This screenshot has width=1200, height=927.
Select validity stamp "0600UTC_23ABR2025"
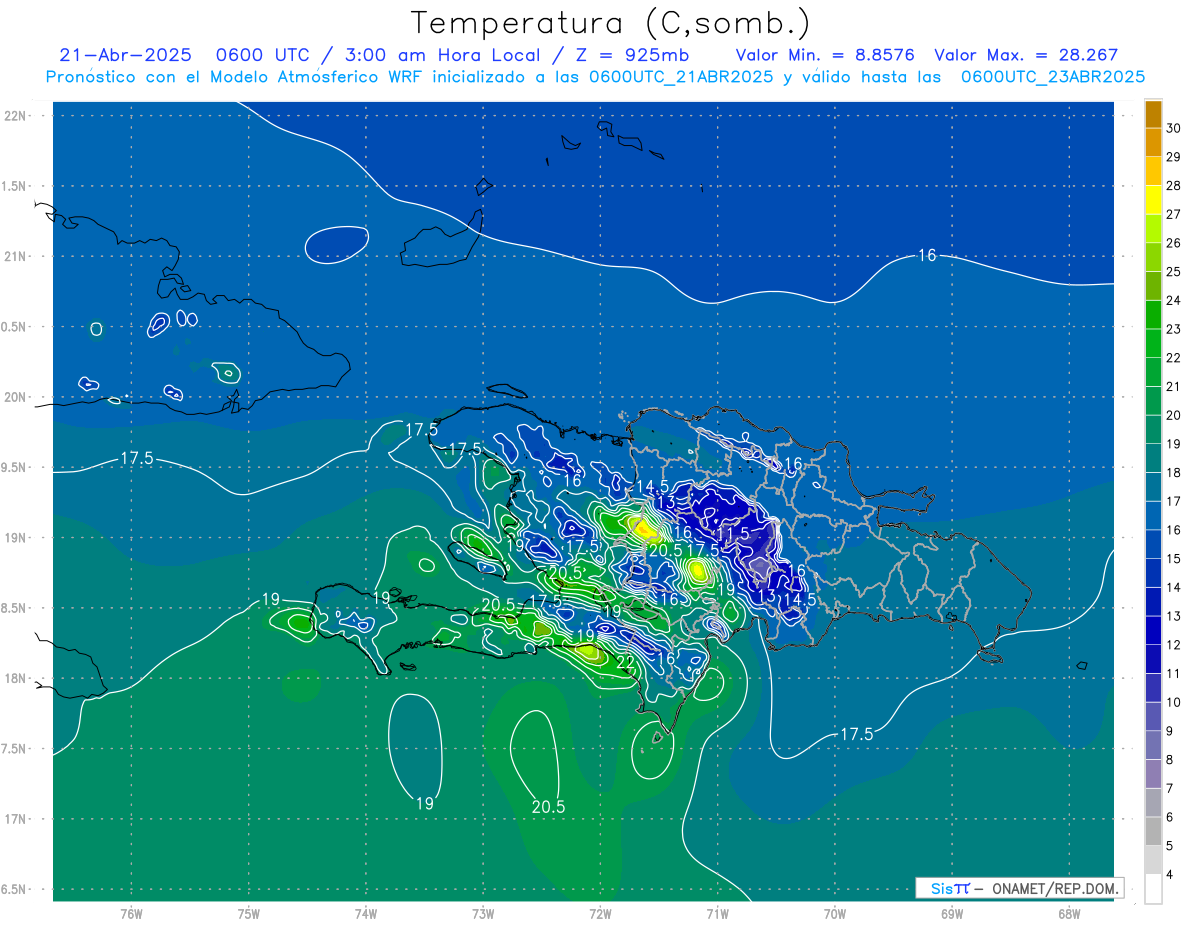point(1053,77)
